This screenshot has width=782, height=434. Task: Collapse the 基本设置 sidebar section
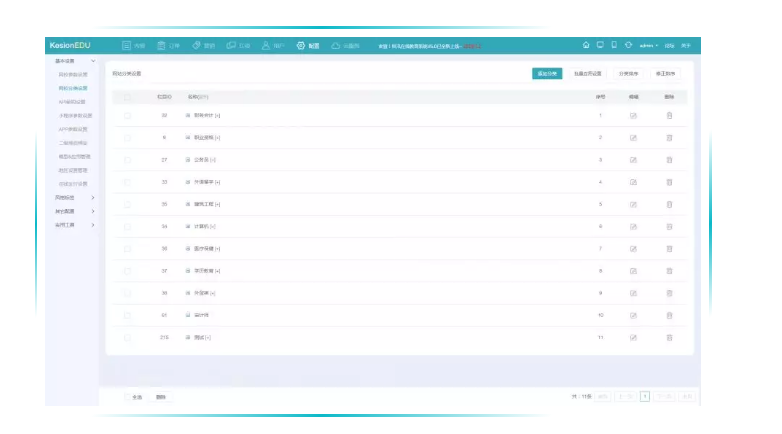93,61
